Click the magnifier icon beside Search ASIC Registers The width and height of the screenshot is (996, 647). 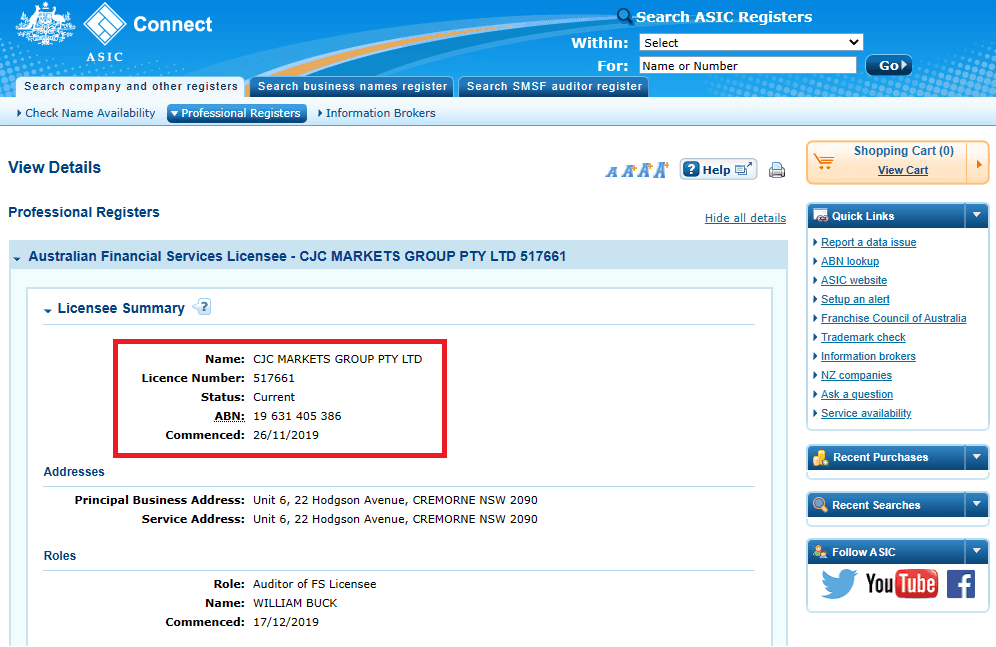pyautogui.click(x=625, y=16)
